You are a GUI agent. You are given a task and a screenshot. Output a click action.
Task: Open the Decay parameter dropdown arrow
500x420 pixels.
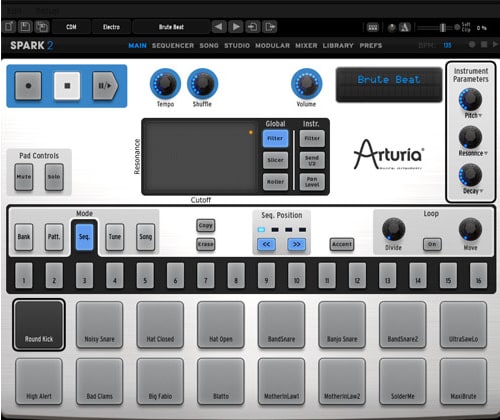tap(481, 191)
